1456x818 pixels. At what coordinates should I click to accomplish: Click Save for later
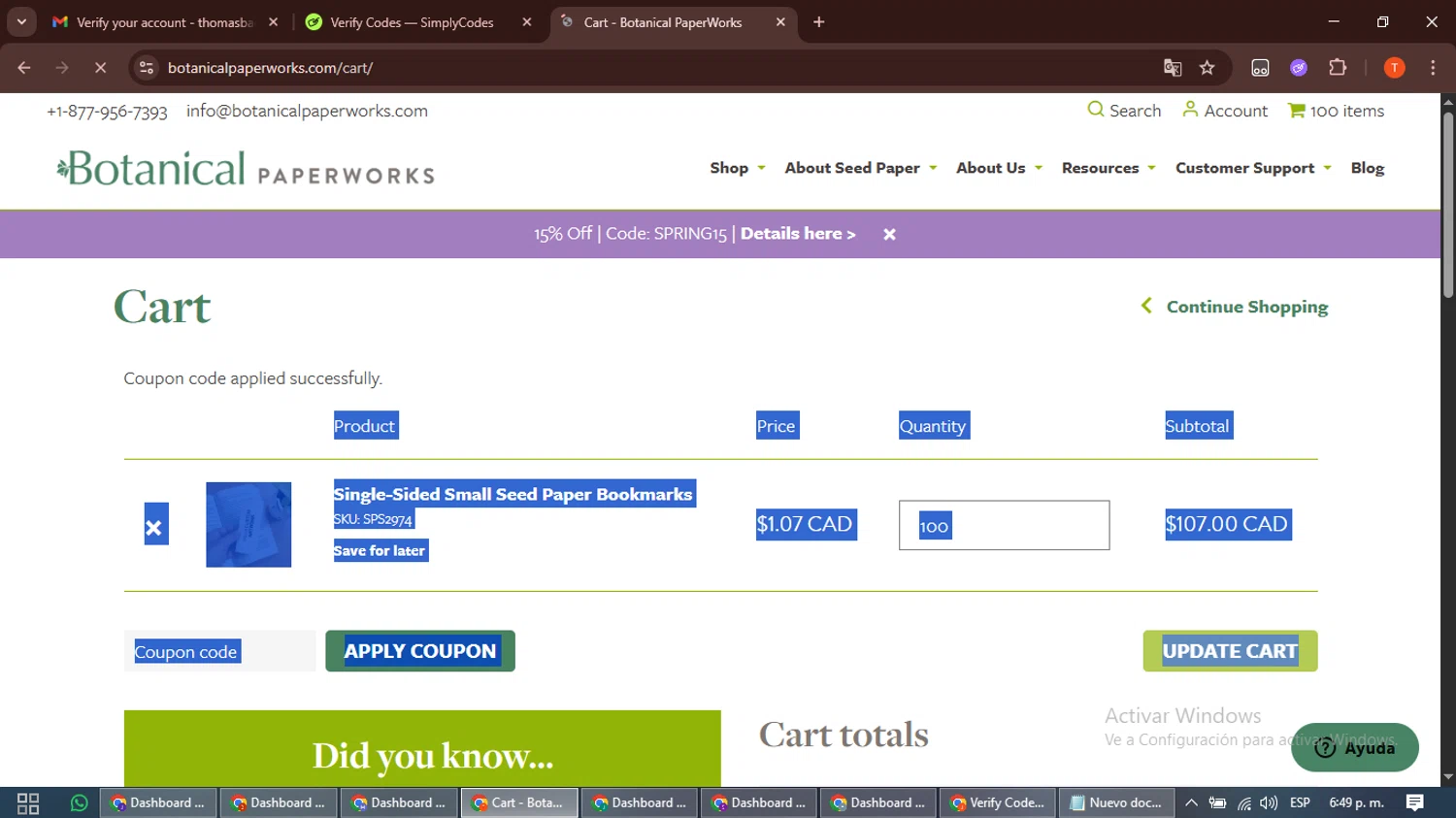coord(380,551)
